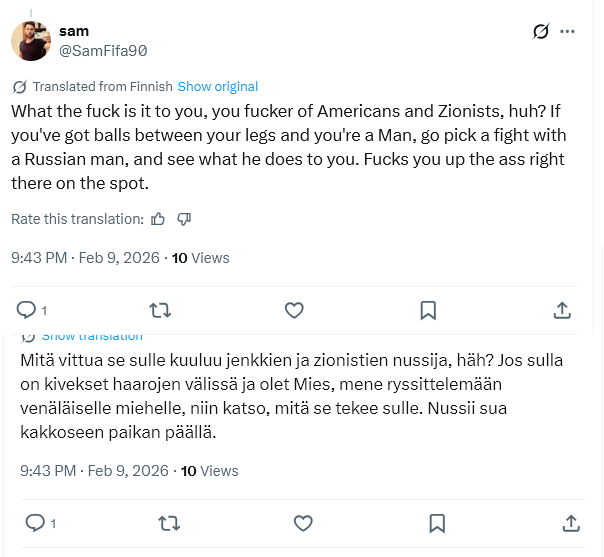
Task: Bookmark the original Finnish post
Action: click(437, 523)
